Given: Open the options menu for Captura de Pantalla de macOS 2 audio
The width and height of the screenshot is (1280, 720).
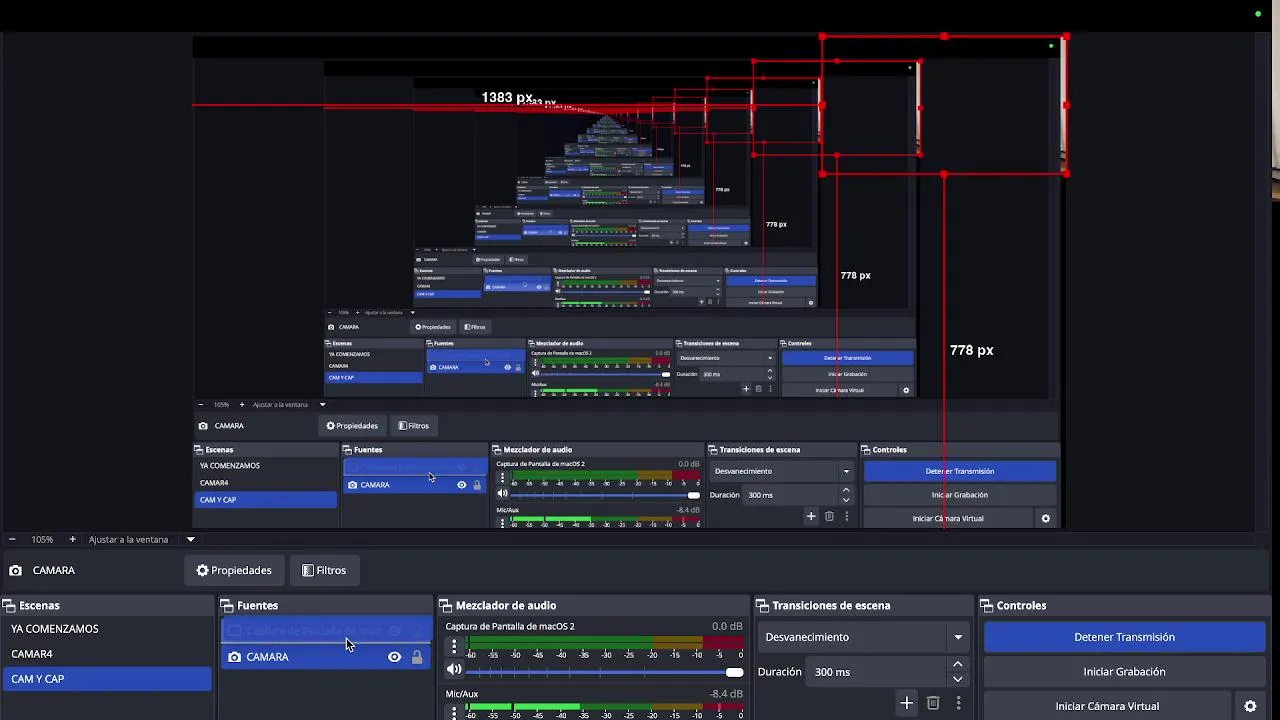Looking at the screenshot, I should pos(454,647).
